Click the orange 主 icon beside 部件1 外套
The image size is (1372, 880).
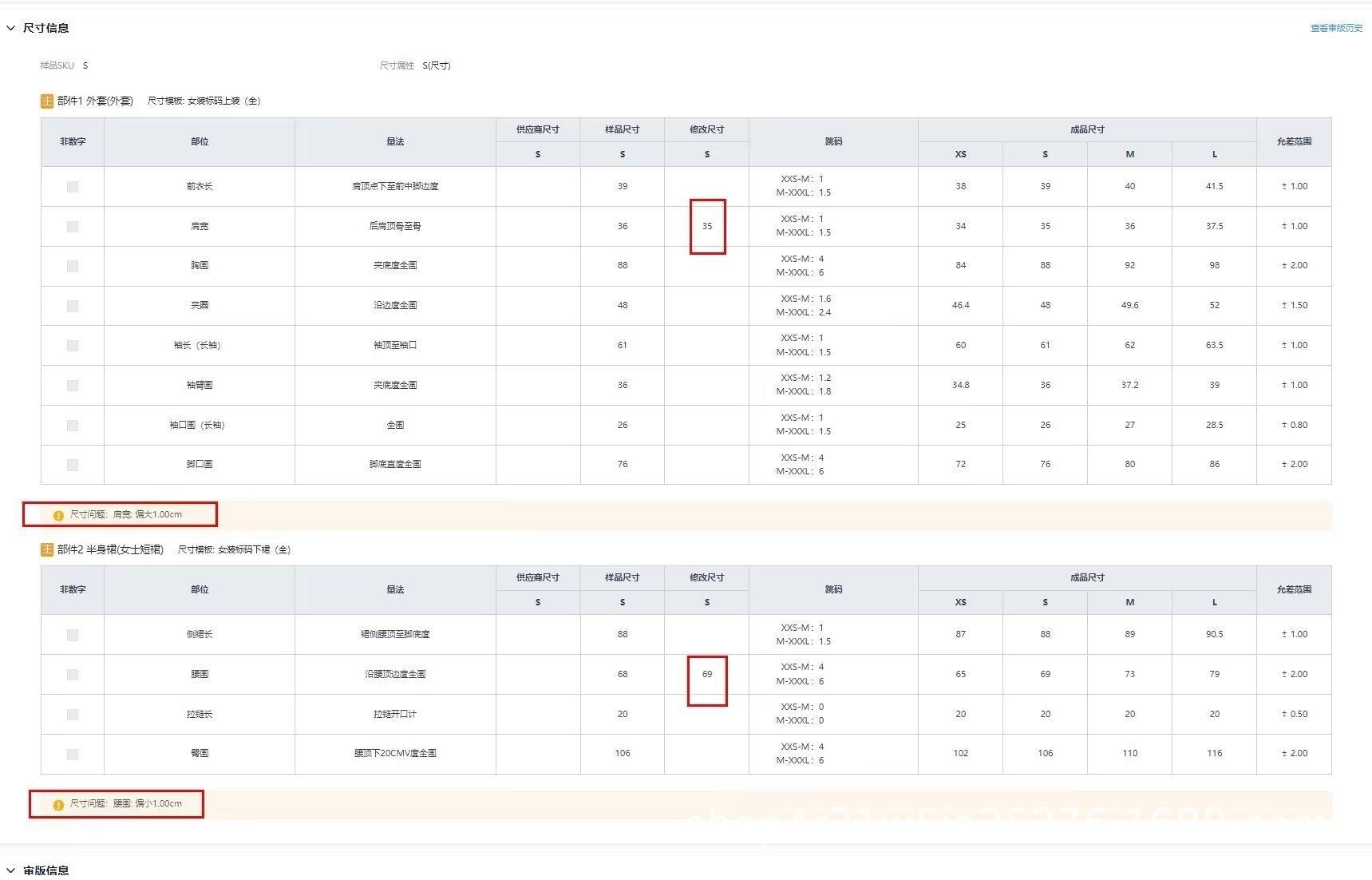(x=47, y=101)
